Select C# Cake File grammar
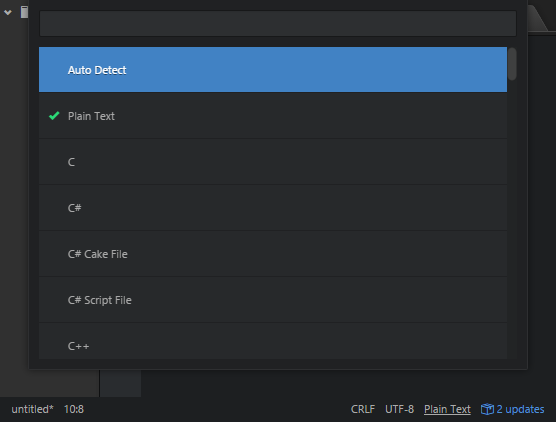The image size is (556, 422). (x=273, y=254)
